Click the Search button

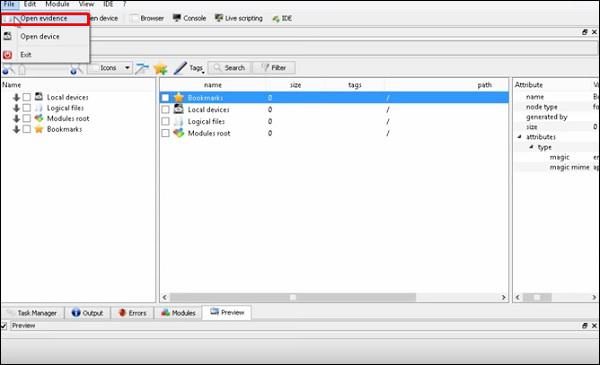(230, 68)
